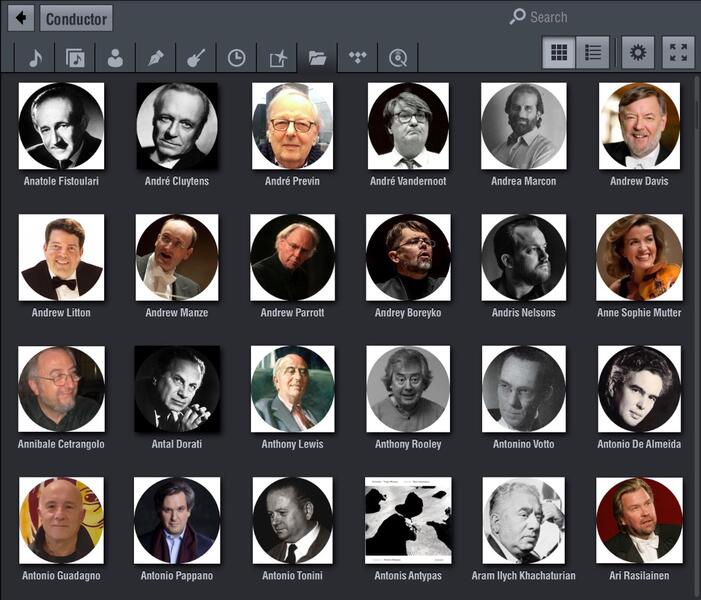Select the Antonio Pappano name link
The image size is (701, 600).
point(176,576)
